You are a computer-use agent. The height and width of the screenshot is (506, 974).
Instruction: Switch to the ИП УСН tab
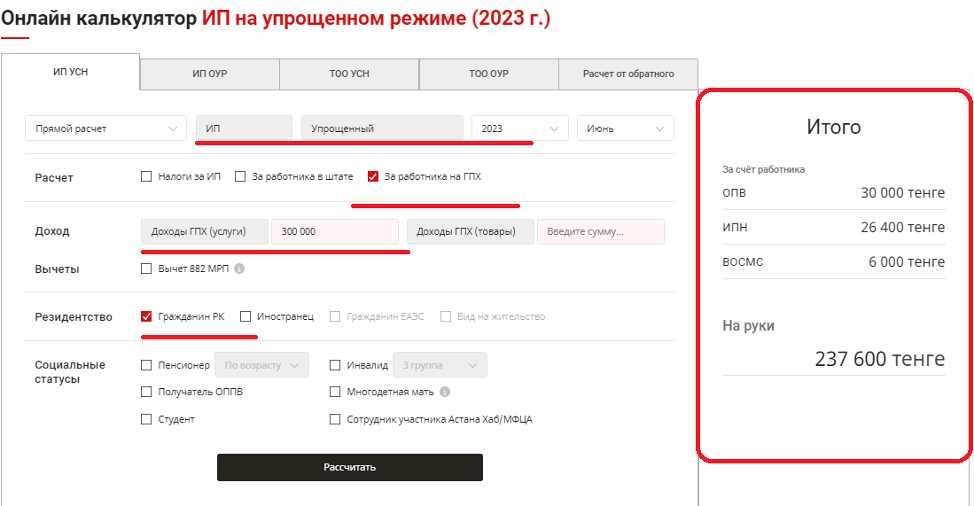pyautogui.click(x=70, y=72)
